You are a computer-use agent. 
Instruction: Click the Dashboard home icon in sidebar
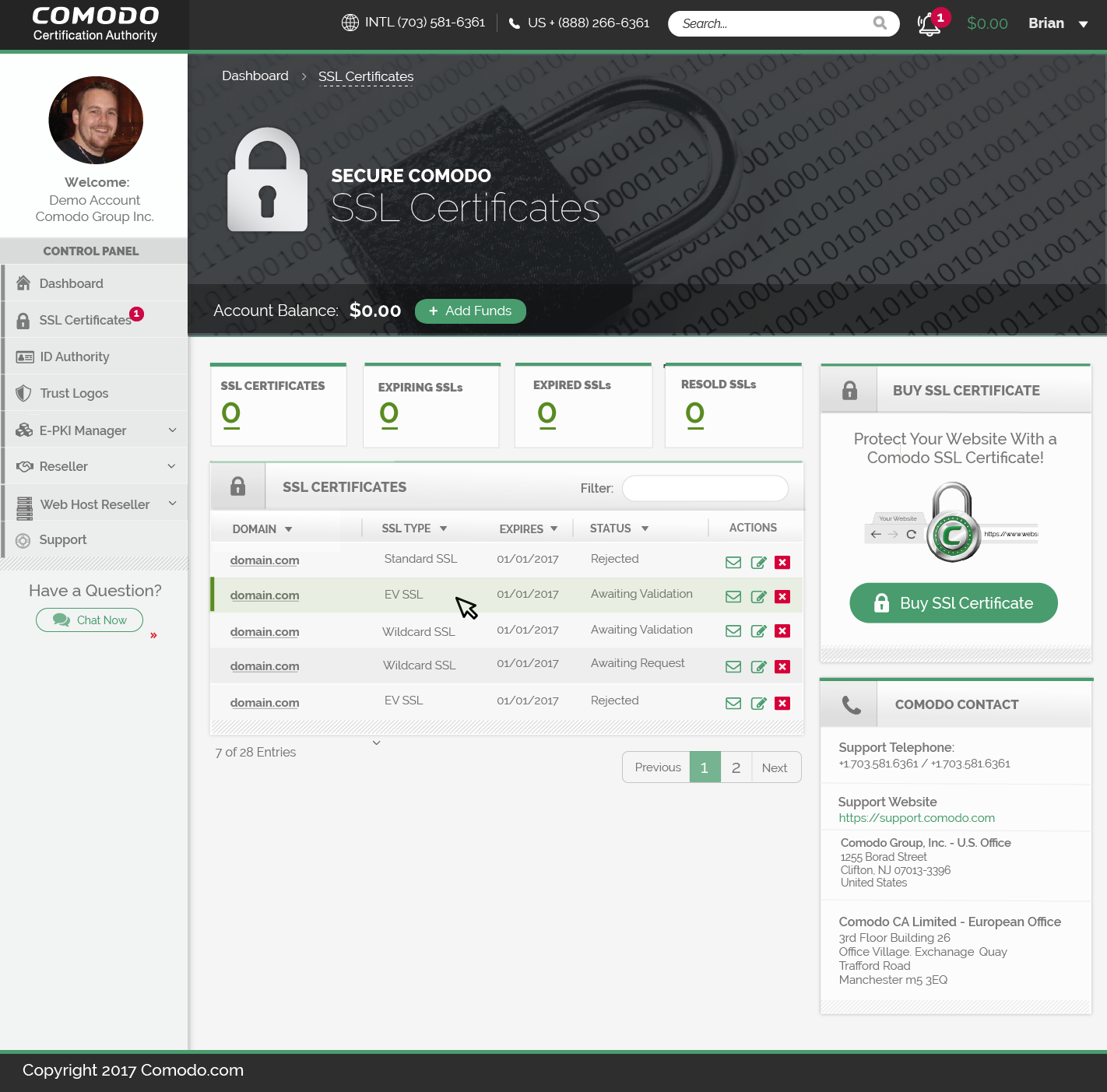click(23, 283)
